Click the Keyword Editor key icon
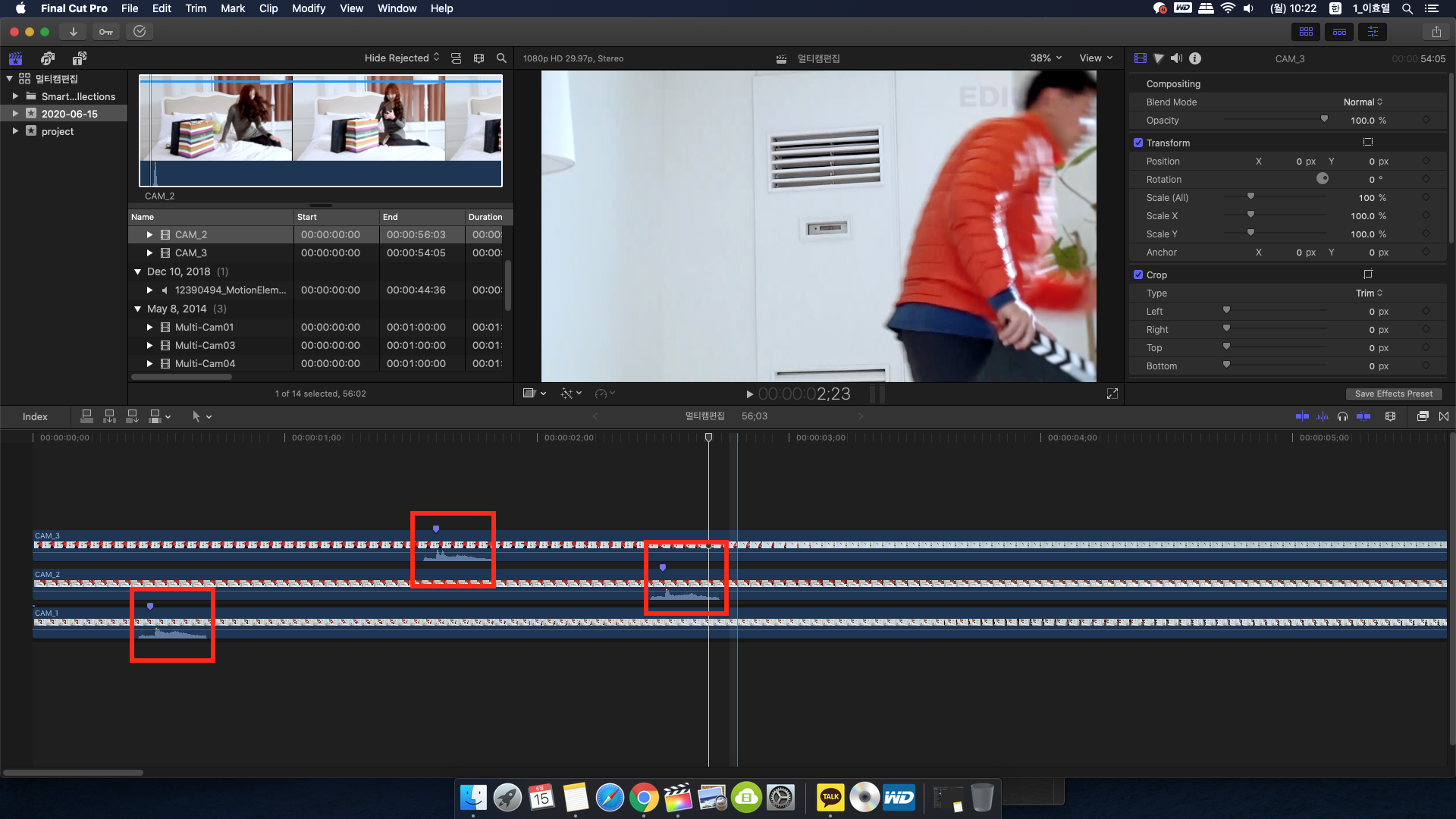Viewport: 1456px width, 819px height. [106, 32]
